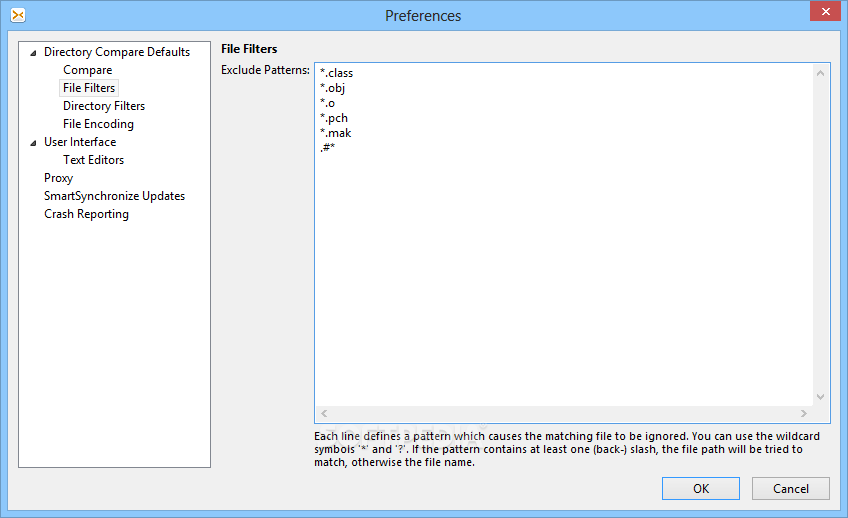
Task: Click the SmartSynchronize app icon in title bar
Action: 18,15
